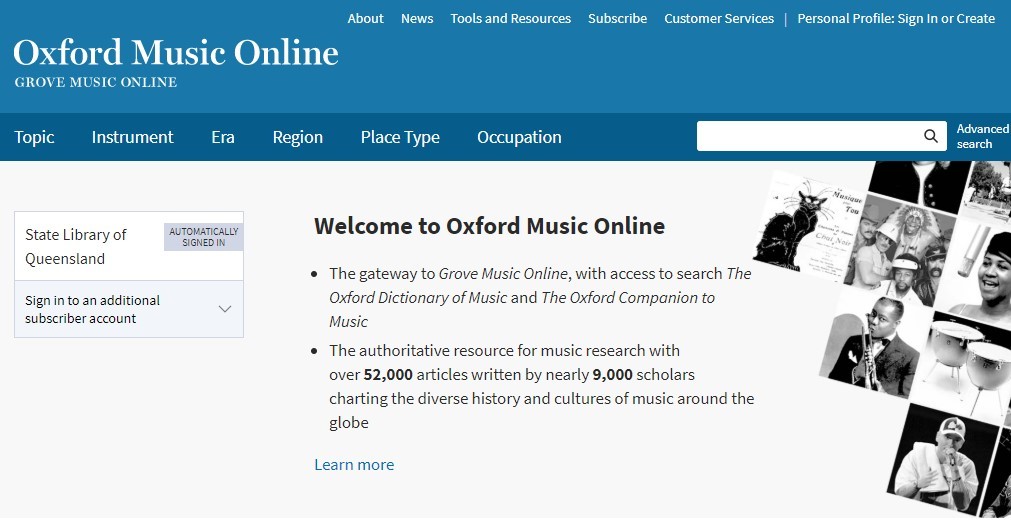The image size is (1011, 520).
Task: Expand the additional subscriber account chevron
Action: [225, 309]
